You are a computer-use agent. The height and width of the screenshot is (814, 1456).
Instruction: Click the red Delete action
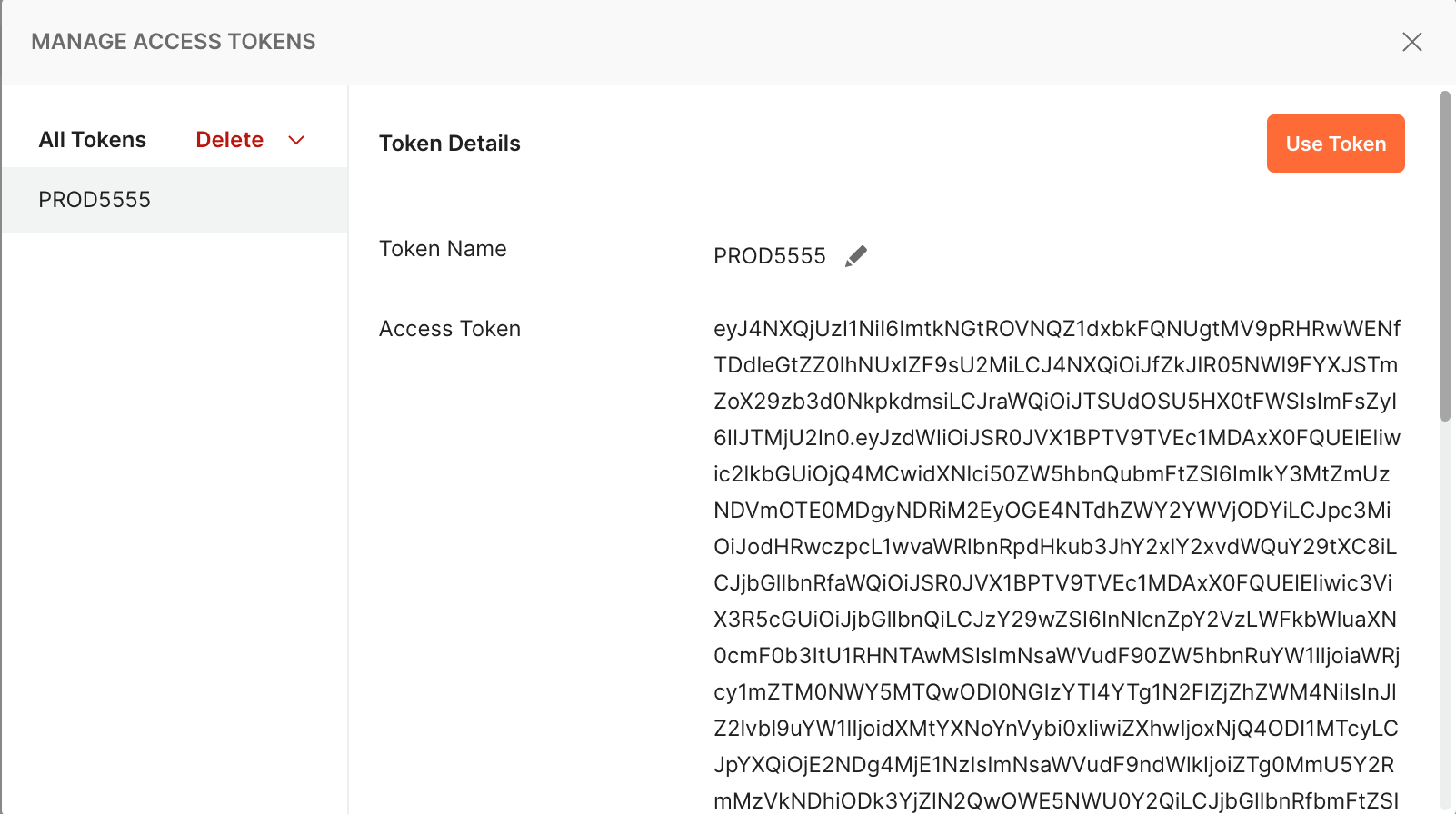point(229,140)
